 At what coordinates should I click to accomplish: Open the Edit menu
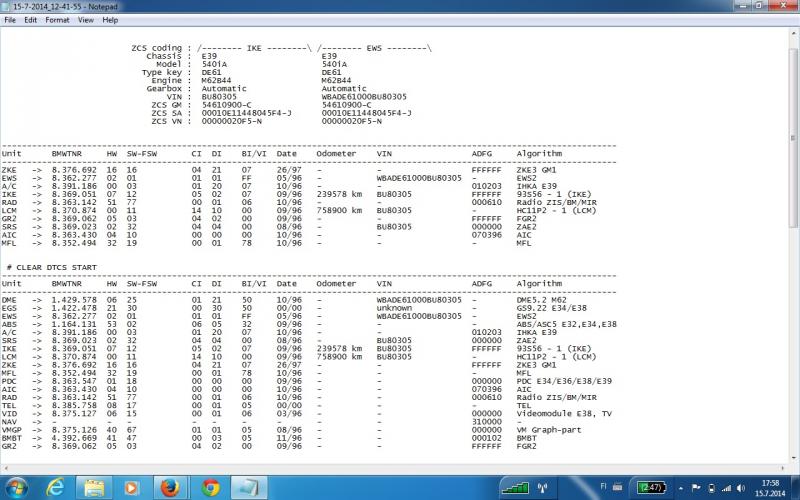[x=31, y=20]
